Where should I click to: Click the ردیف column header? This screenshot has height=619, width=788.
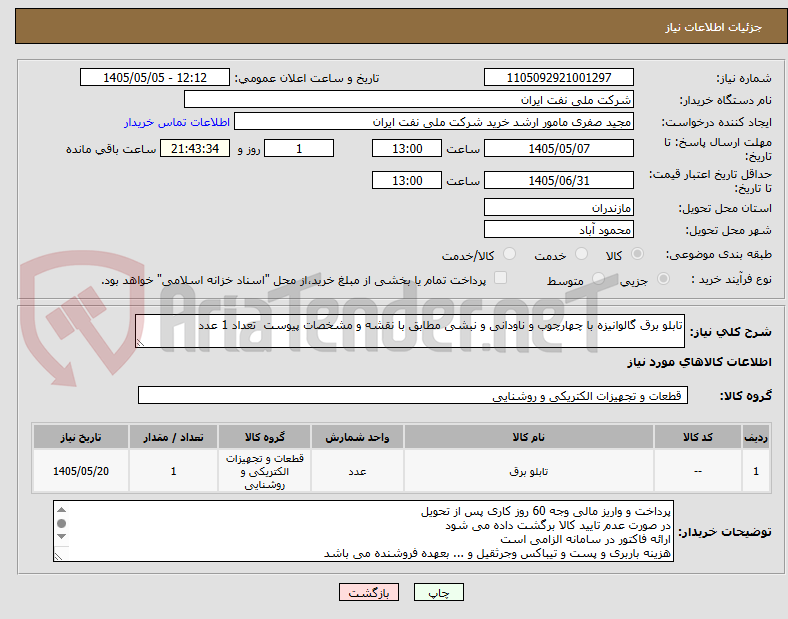[756, 437]
